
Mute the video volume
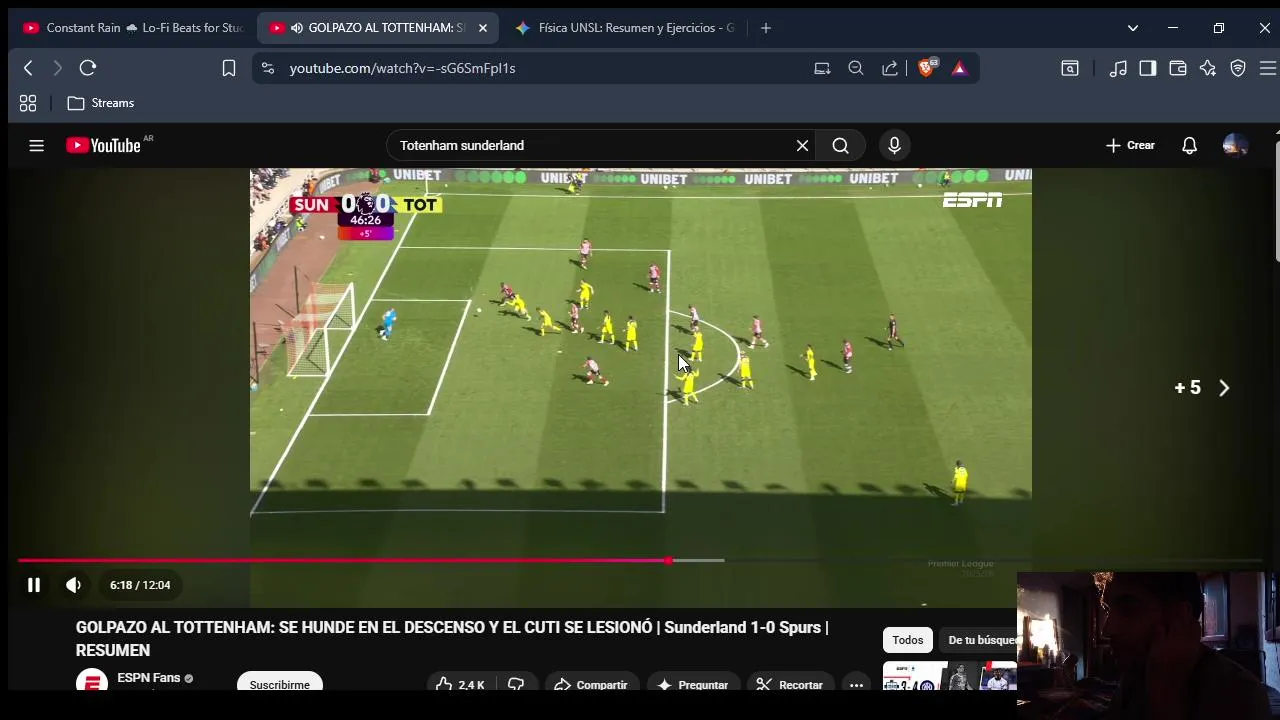pyautogui.click(x=73, y=585)
